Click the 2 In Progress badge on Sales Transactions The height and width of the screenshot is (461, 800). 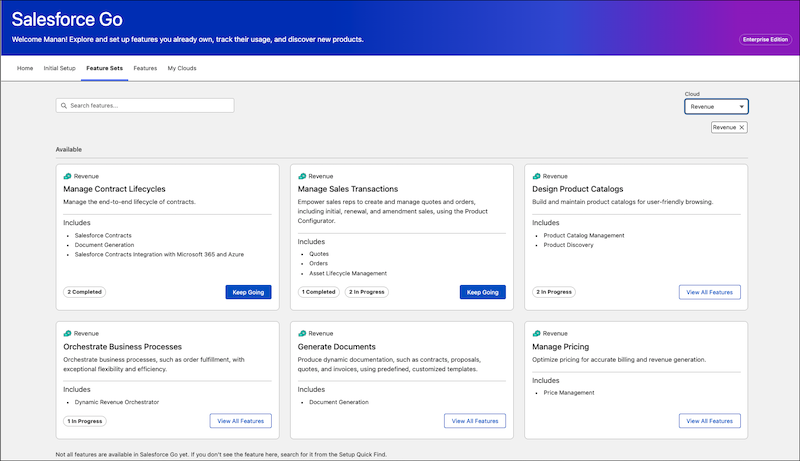[x=367, y=292]
